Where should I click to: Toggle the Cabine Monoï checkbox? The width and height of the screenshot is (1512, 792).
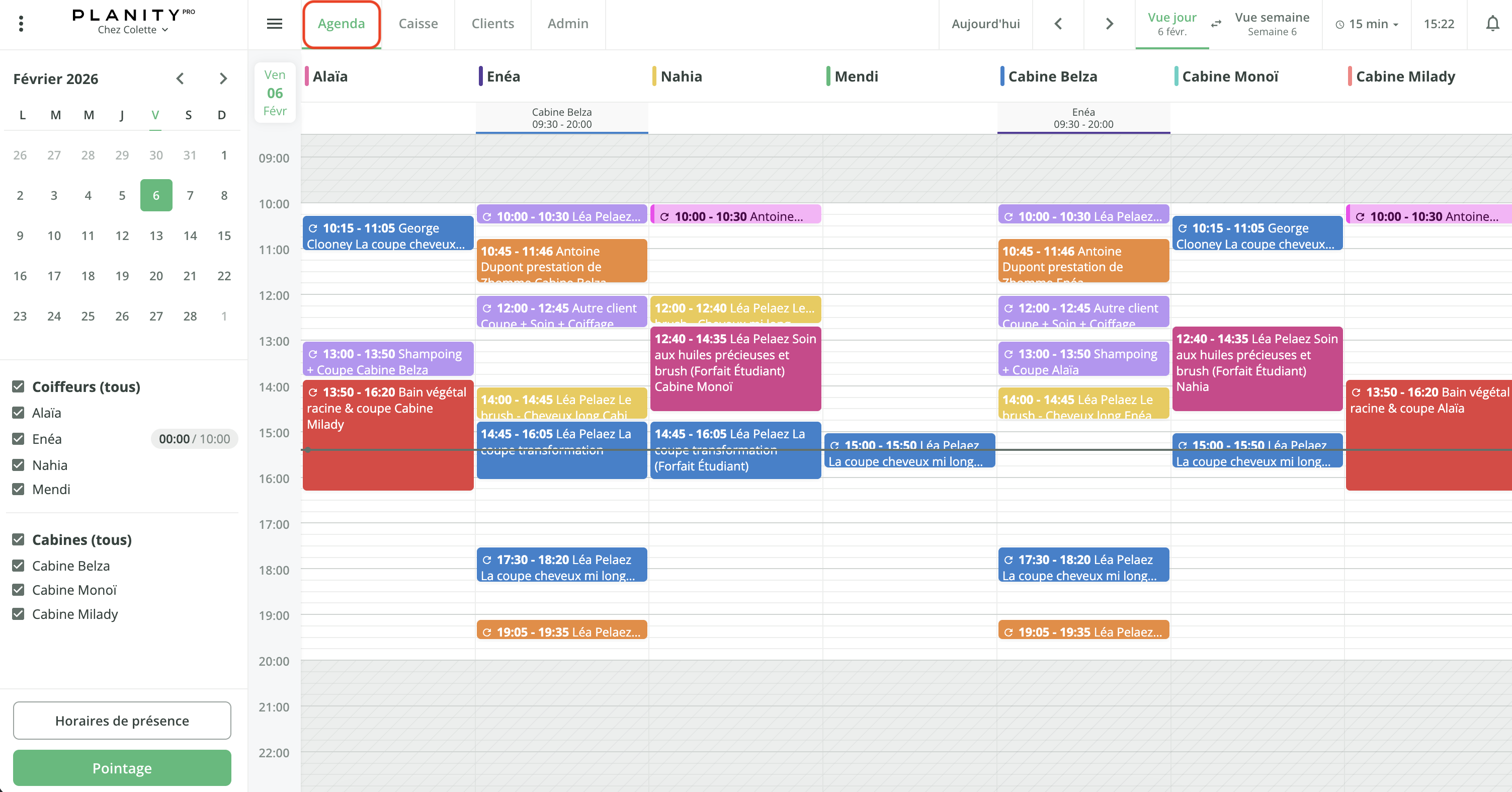pos(18,589)
